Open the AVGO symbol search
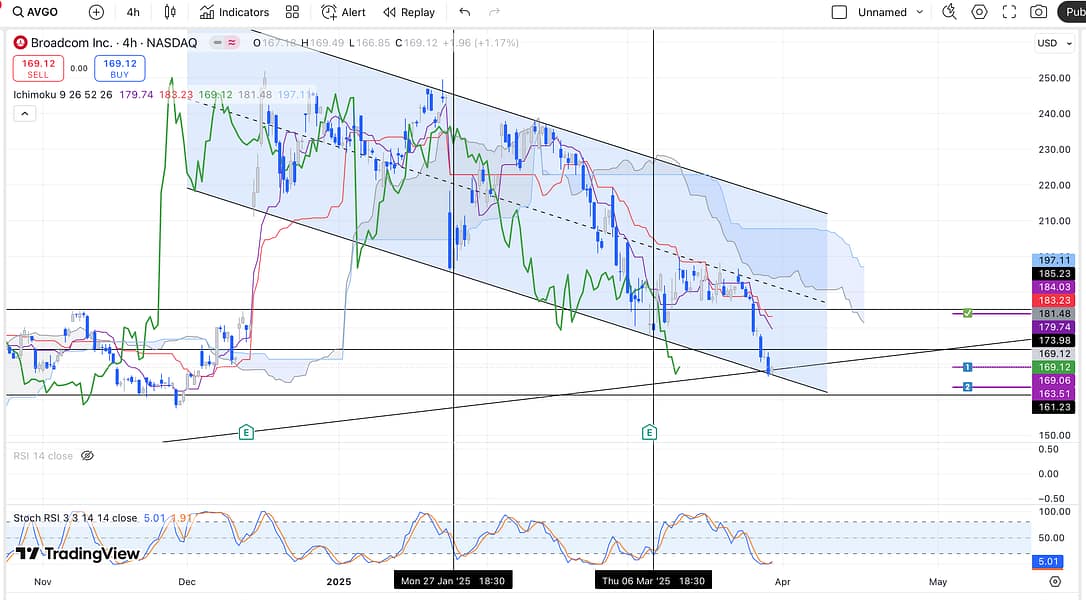The width and height of the screenshot is (1086, 600). click(36, 12)
